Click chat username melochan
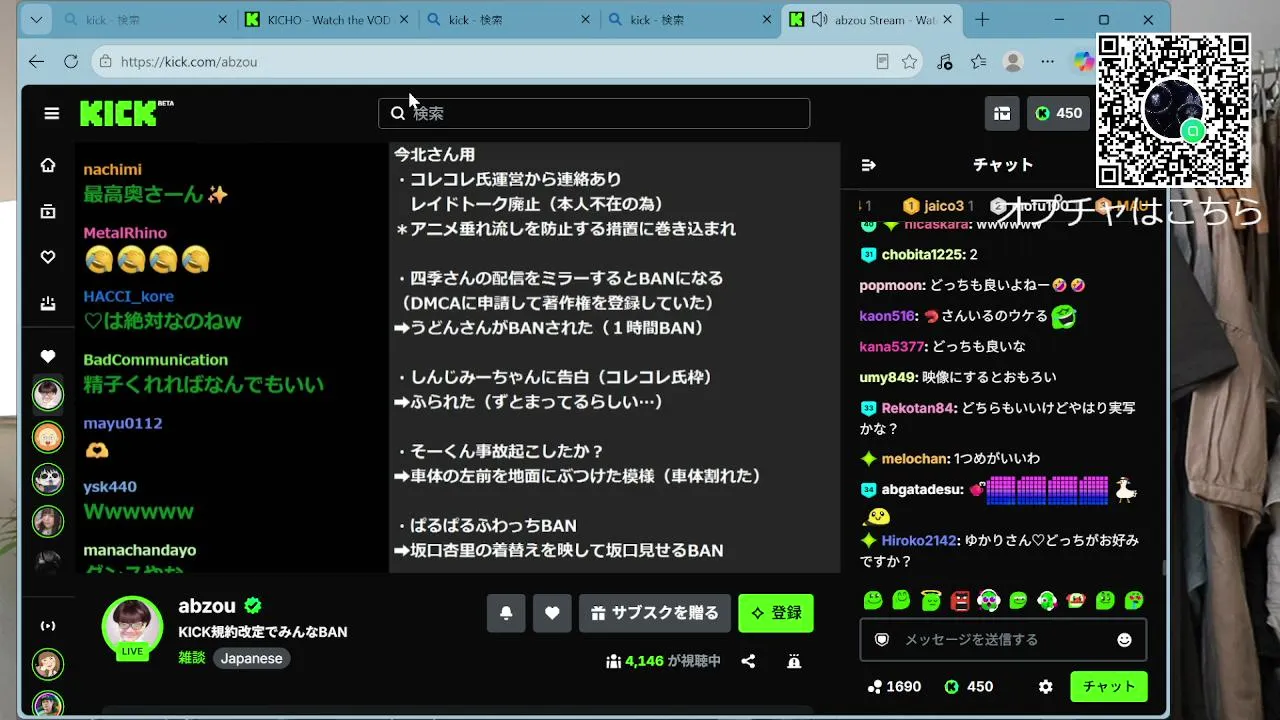 (x=914, y=459)
